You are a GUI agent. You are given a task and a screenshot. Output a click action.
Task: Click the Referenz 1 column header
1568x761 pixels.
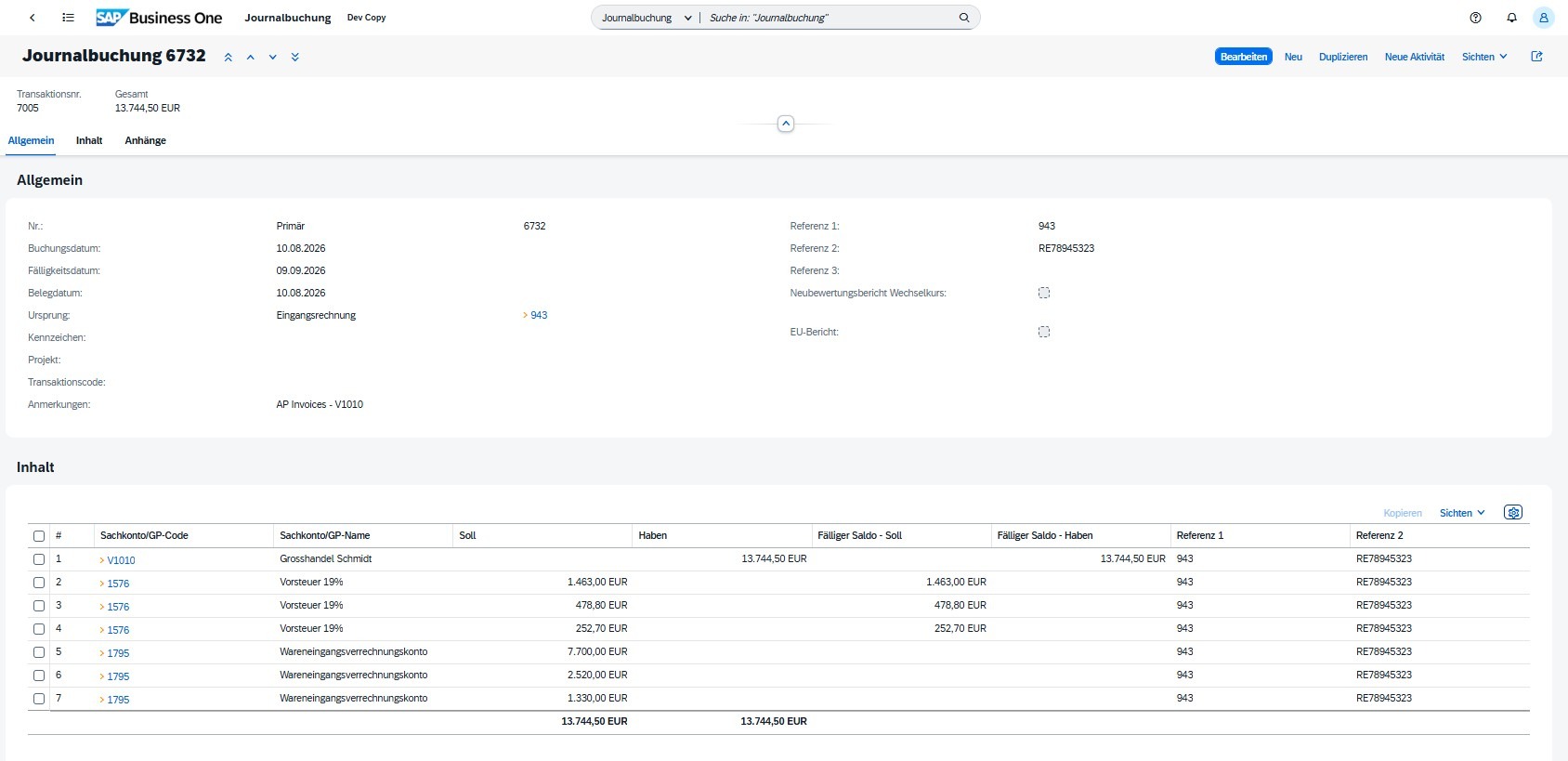coord(1260,536)
